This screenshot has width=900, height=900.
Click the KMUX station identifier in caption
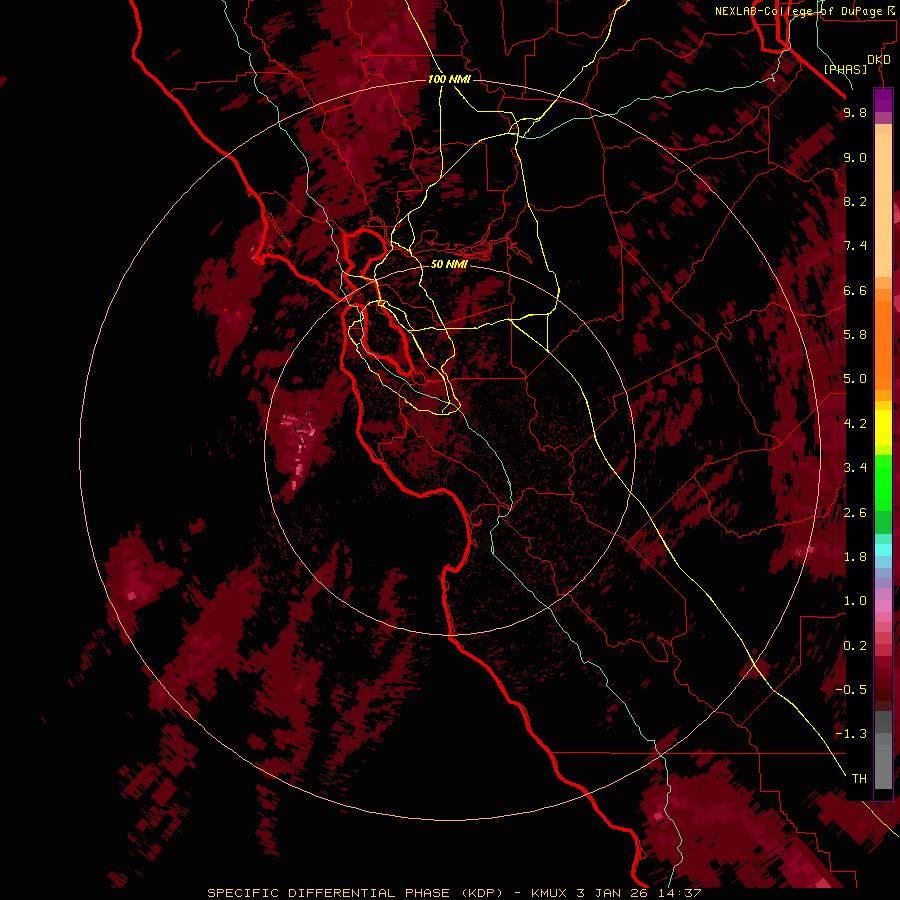click(x=549, y=893)
